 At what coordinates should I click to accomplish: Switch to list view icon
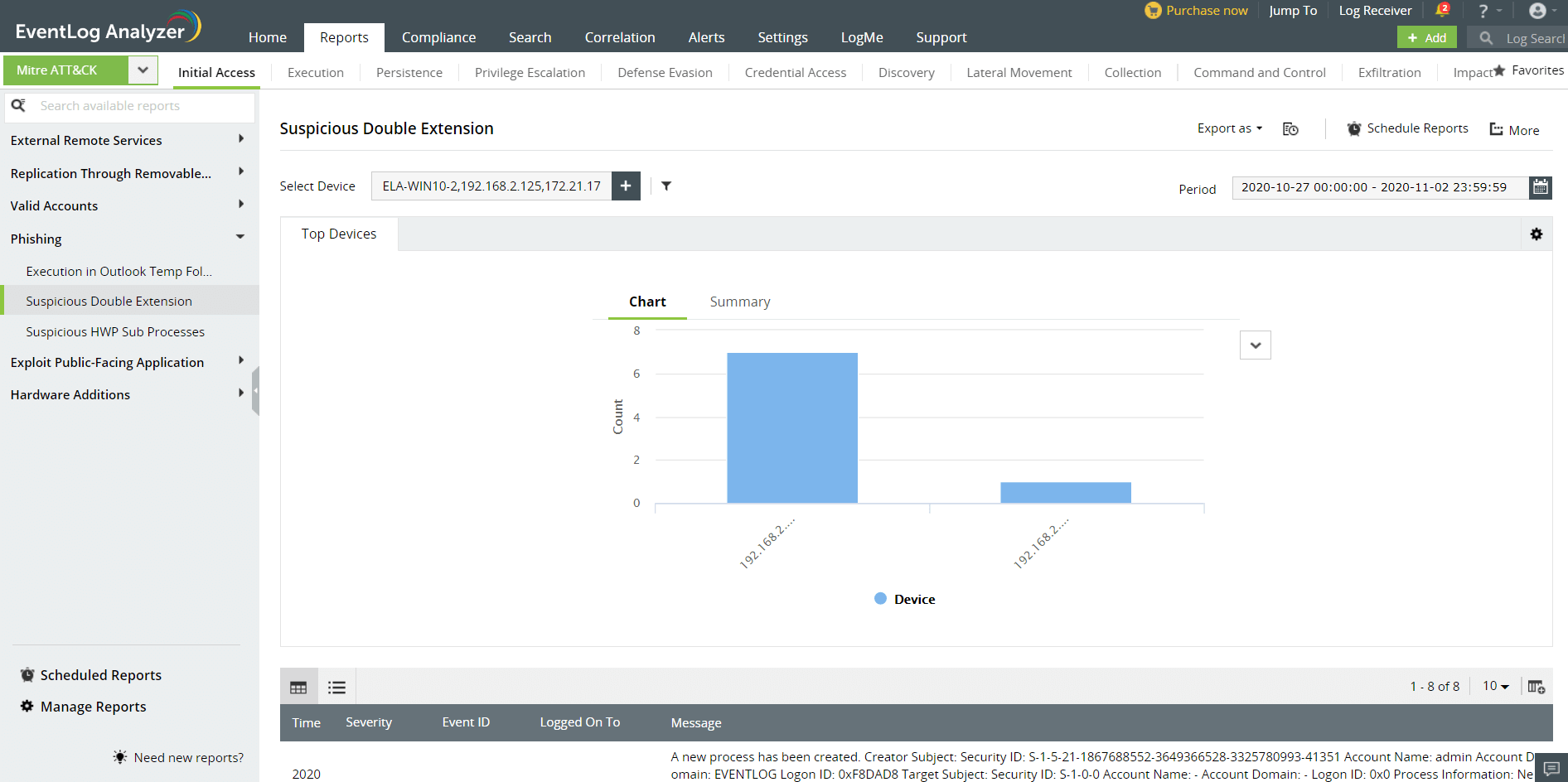336,687
